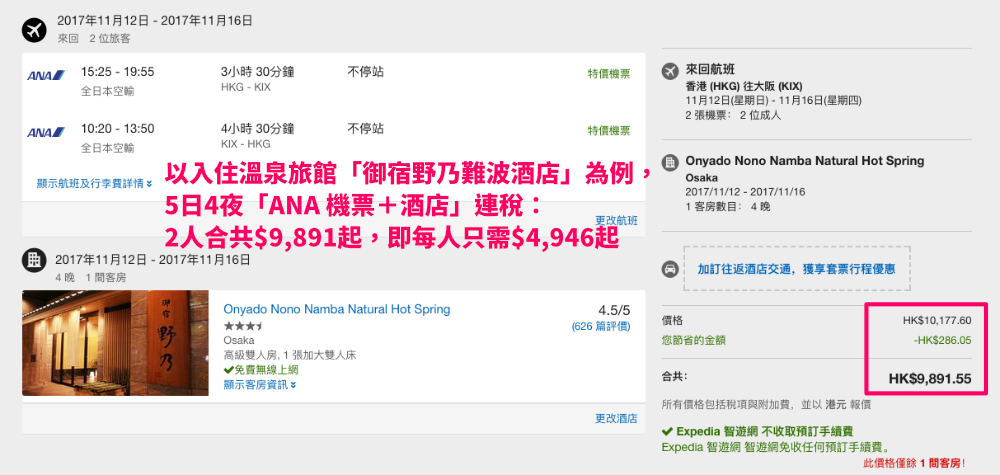Image resolution: width=1000 pixels, height=475 pixels.
Task: Expand 顯示航班及行李費詳情 details
Action: [94, 184]
